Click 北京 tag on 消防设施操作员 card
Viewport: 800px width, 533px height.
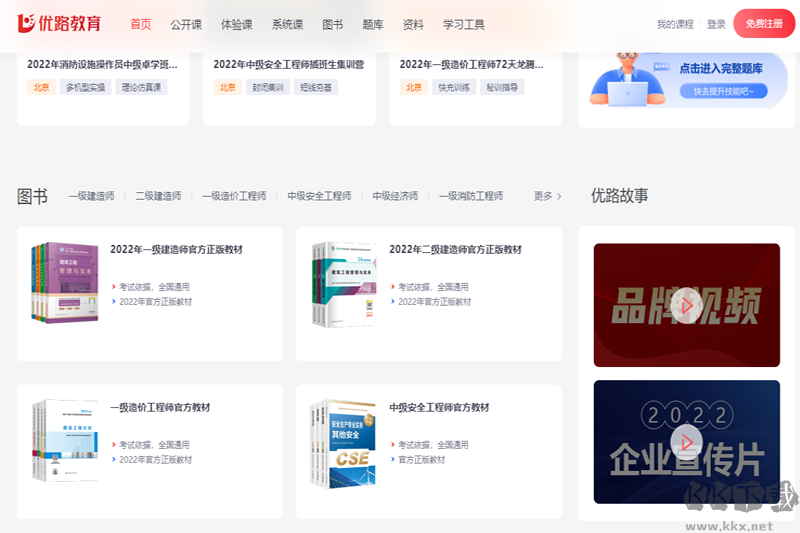coord(41,87)
